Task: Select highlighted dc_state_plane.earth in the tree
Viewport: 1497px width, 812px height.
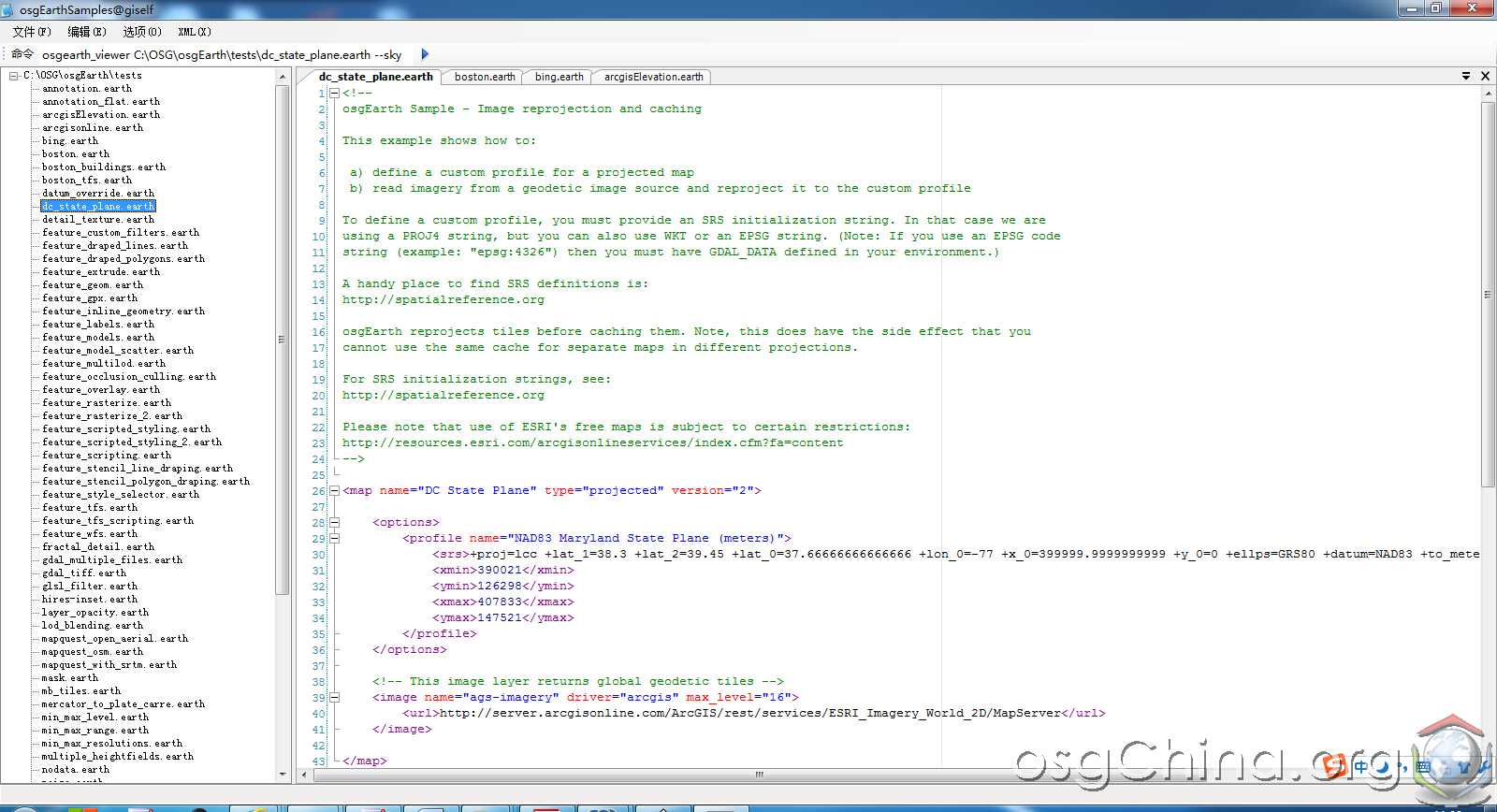Action: 97,206
